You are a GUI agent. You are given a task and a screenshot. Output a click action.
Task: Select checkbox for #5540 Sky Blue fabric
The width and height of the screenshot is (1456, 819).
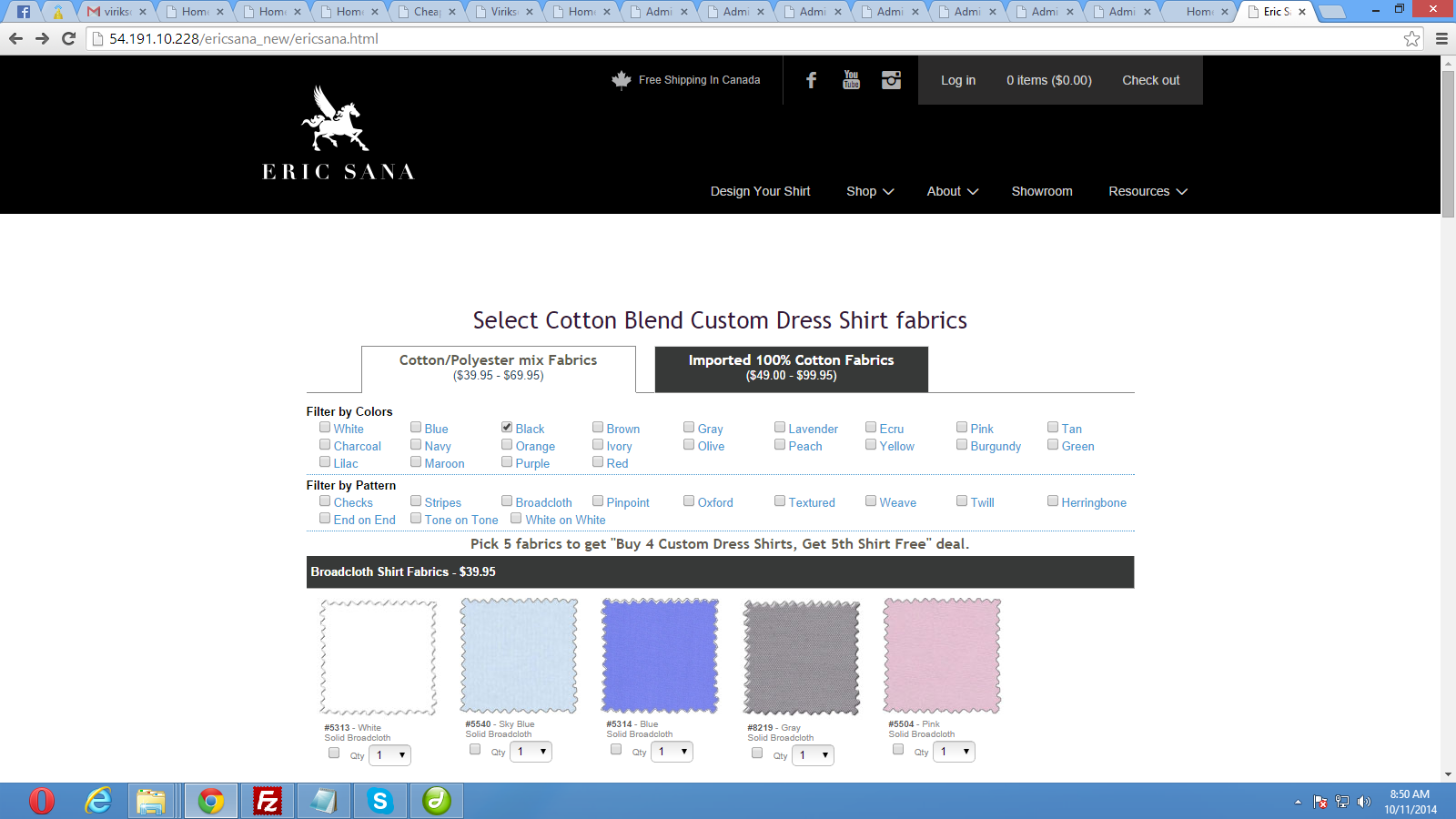click(475, 749)
